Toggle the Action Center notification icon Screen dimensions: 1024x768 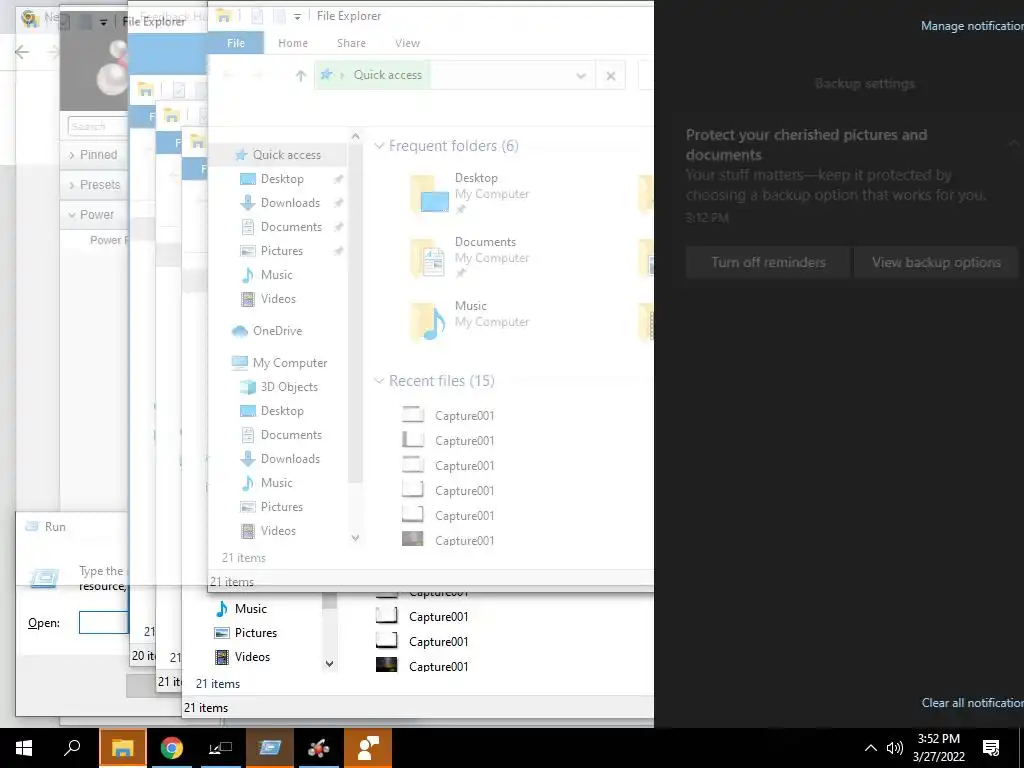click(991, 748)
